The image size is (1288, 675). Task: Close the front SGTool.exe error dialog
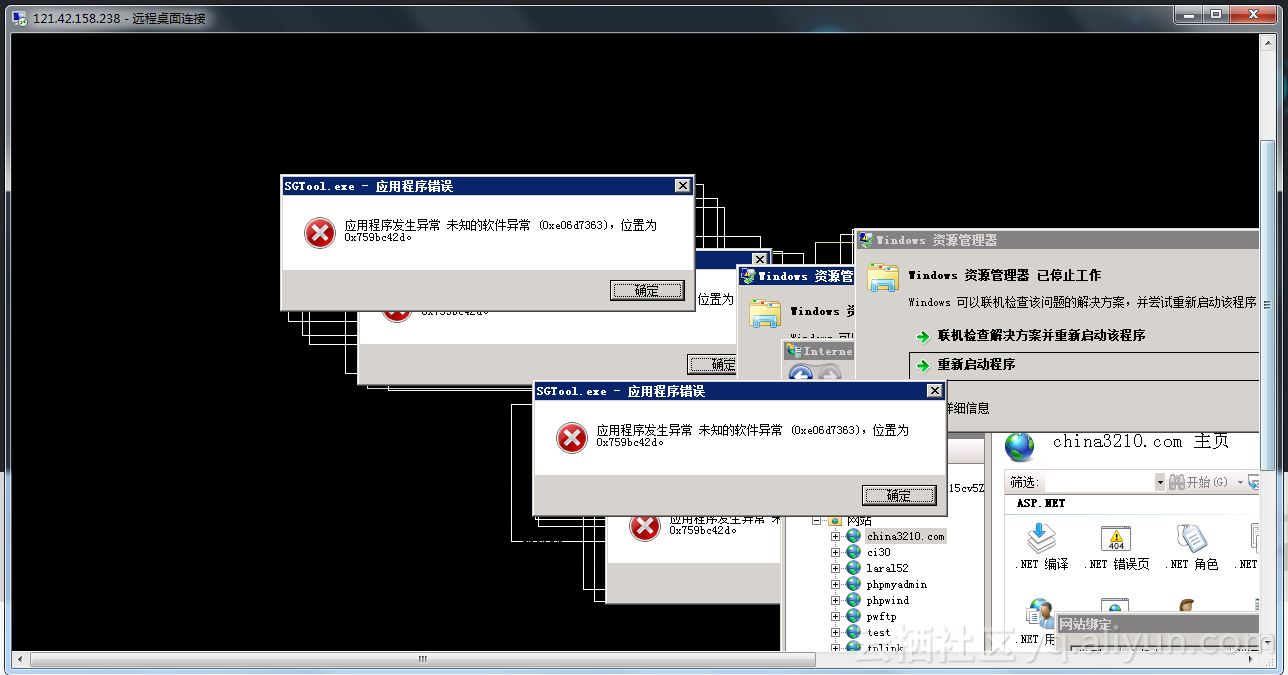coord(934,391)
